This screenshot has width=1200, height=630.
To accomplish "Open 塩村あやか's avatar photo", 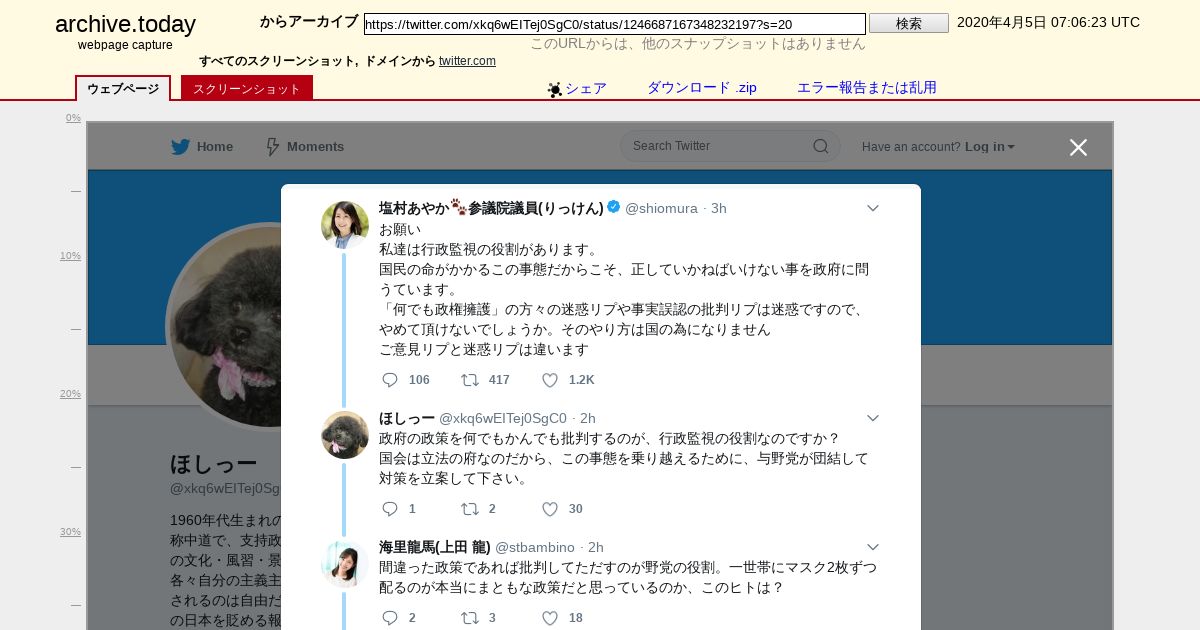I will click(345, 225).
